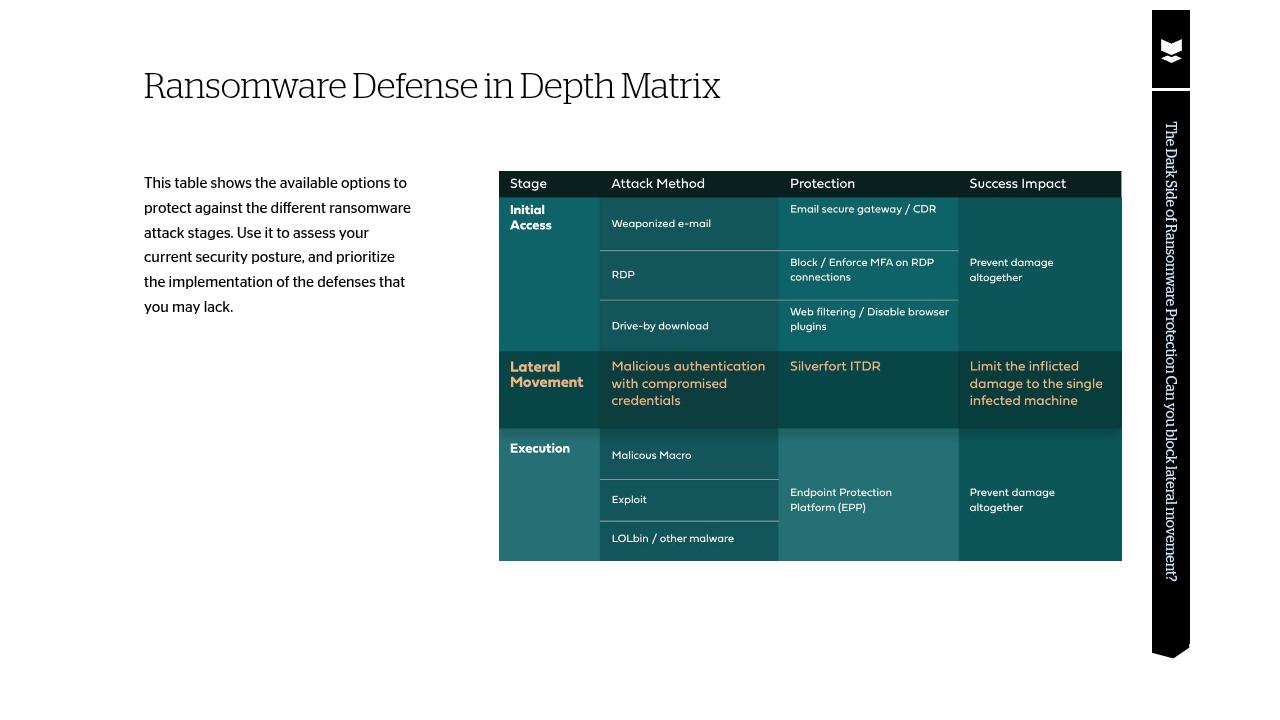Expand the Email secure gateway / CDR cell
1280x720 pixels.
(863, 209)
